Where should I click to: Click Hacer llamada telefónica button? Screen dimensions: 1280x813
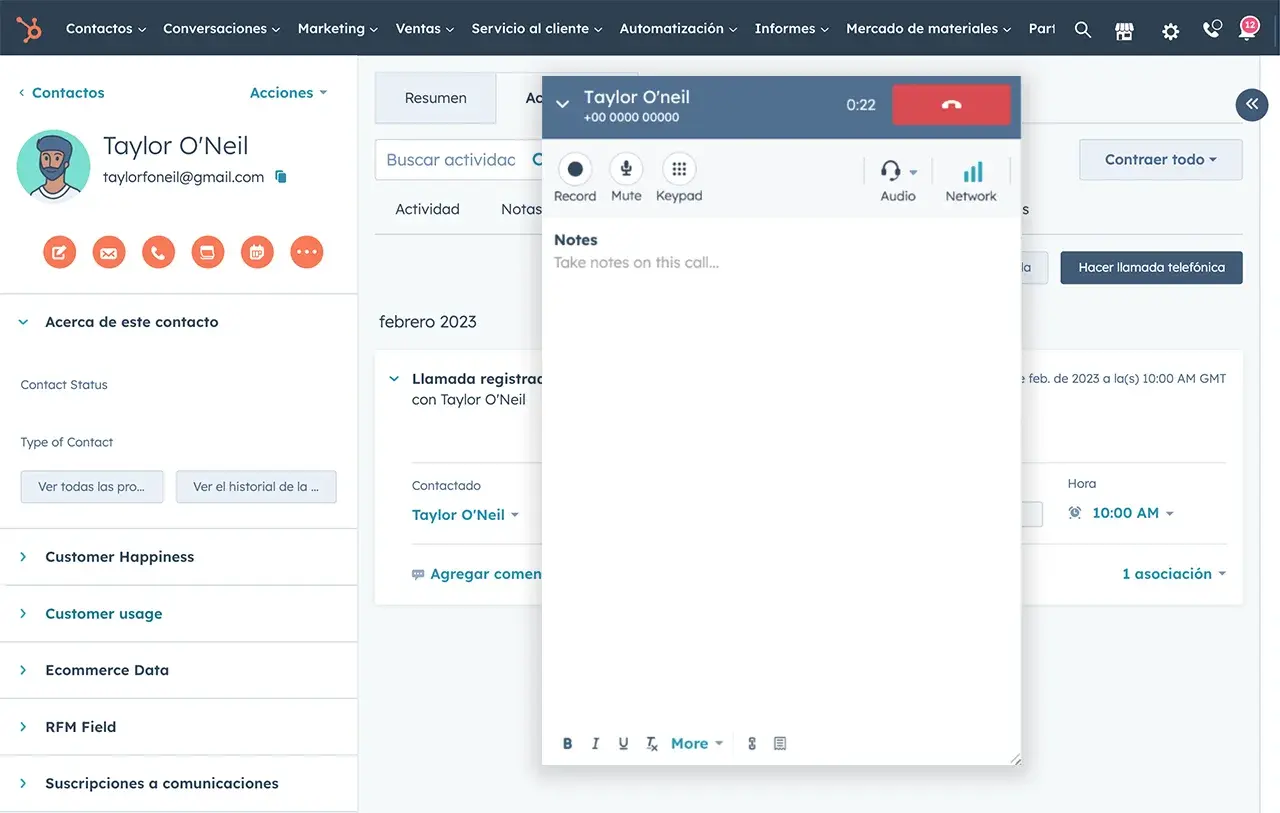click(1151, 268)
